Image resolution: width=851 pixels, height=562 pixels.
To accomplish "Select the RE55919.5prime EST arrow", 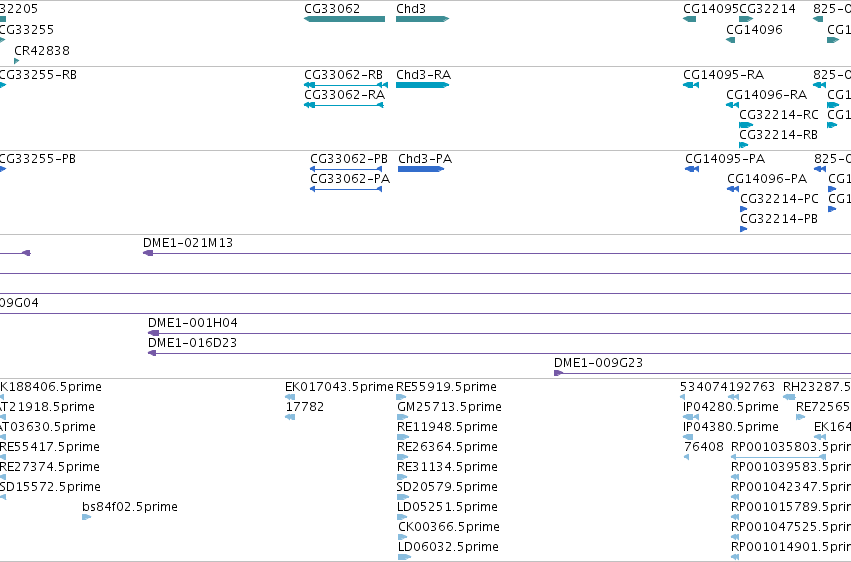I will tap(401, 397).
